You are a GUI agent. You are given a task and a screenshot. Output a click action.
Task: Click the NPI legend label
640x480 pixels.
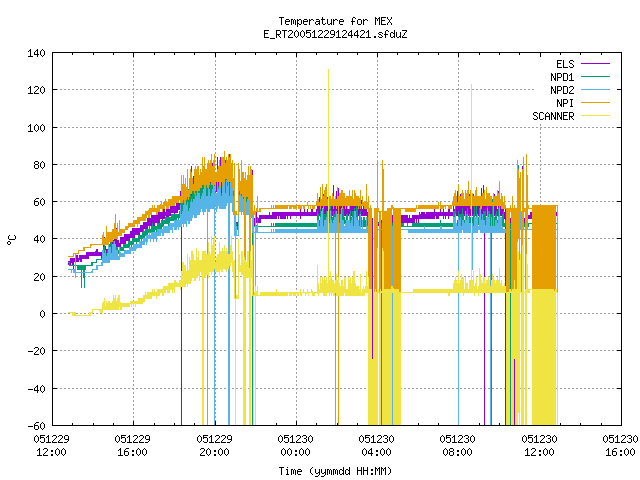pyautogui.click(x=565, y=103)
